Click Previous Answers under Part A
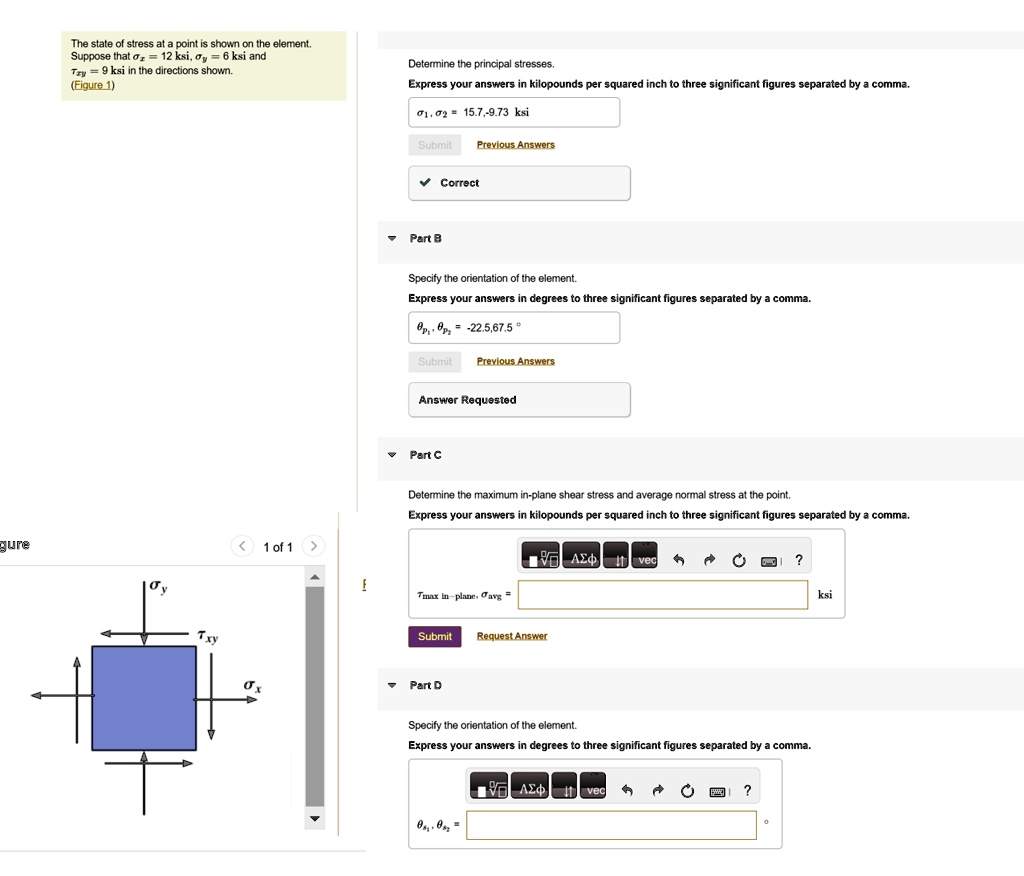Image resolution: width=1024 pixels, height=876 pixels. (x=515, y=144)
